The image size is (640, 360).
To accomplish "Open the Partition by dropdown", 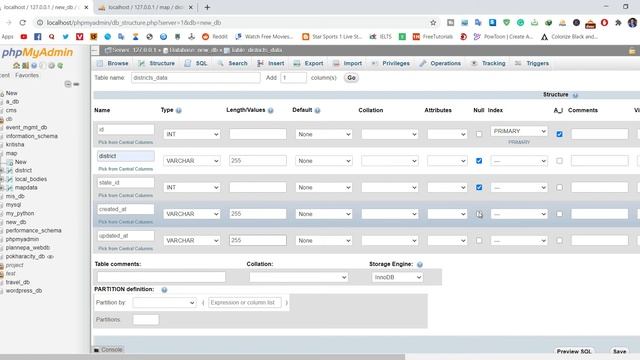I will pyautogui.click(x=164, y=303).
